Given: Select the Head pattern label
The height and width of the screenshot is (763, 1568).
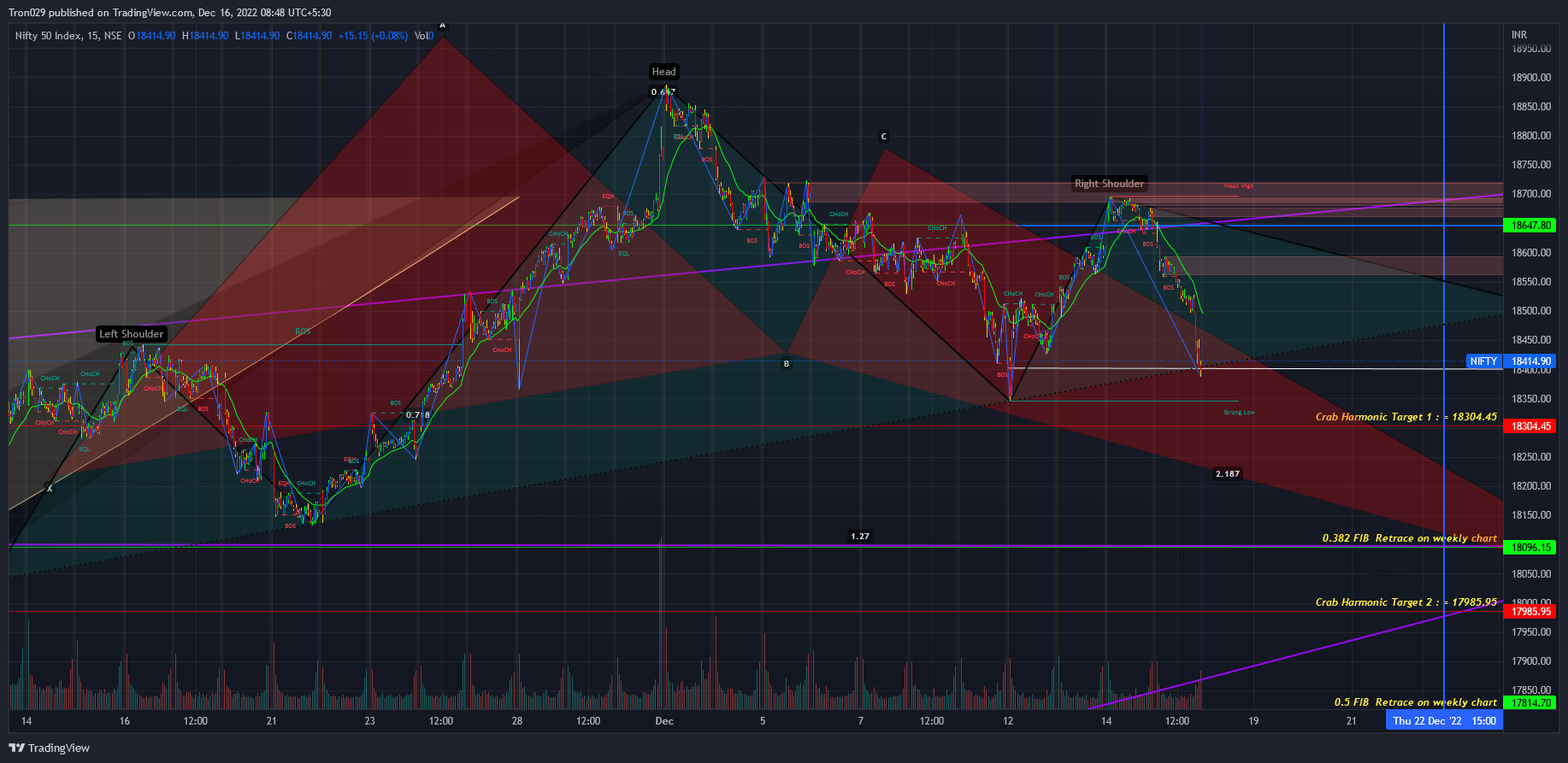Looking at the screenshot, I should tap(663, 72).
